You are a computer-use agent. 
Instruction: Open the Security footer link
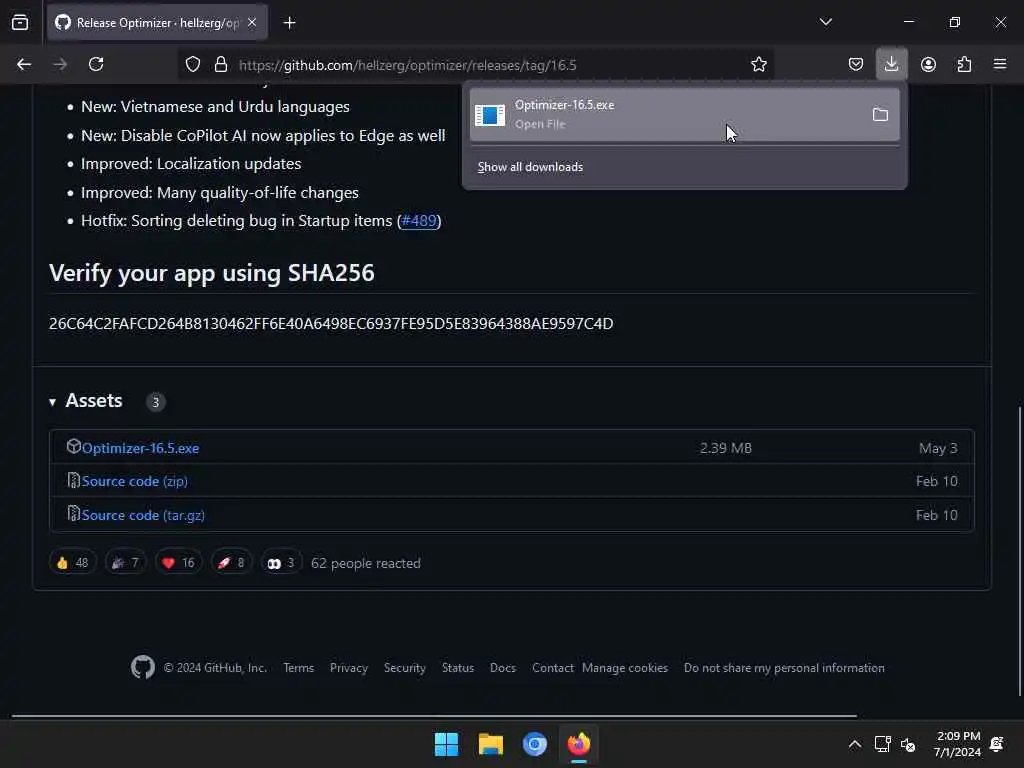405,668
